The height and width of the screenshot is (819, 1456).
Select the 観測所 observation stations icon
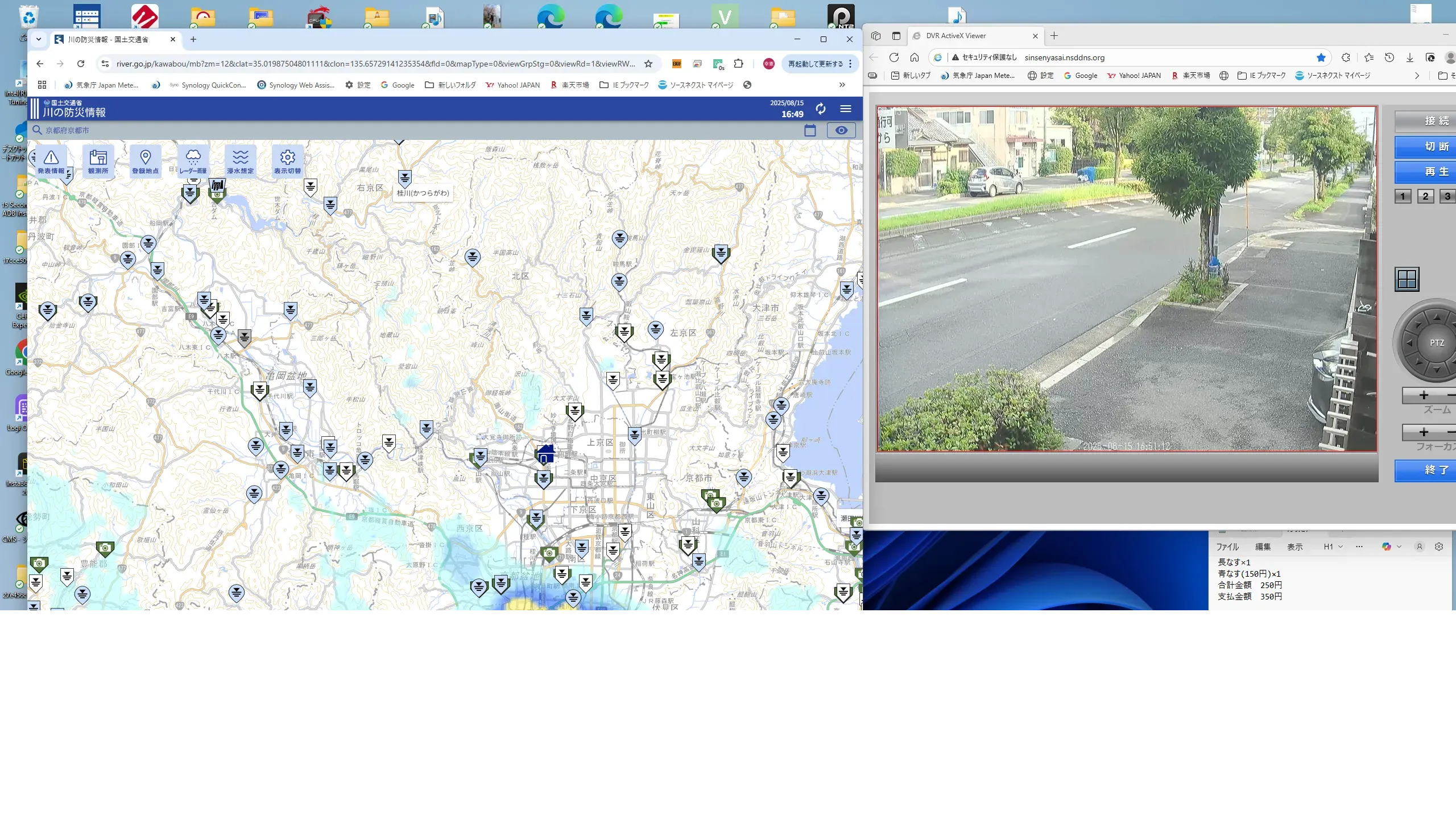click(x=98, y=160)
